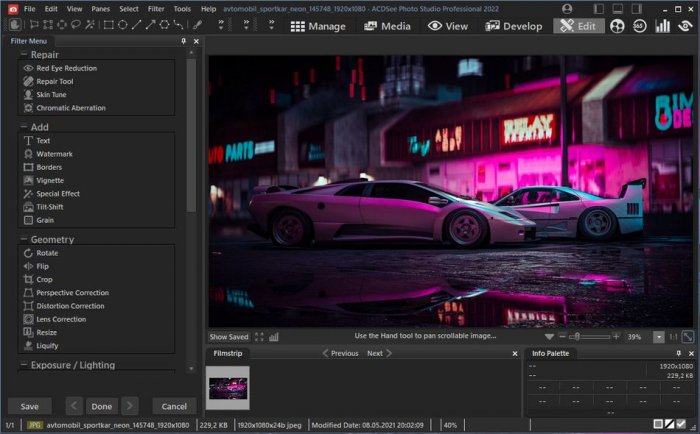Viewport: 700px width, 434px height.
Task: Select the lasso selection tool
Action: click(x=77, y=24)
